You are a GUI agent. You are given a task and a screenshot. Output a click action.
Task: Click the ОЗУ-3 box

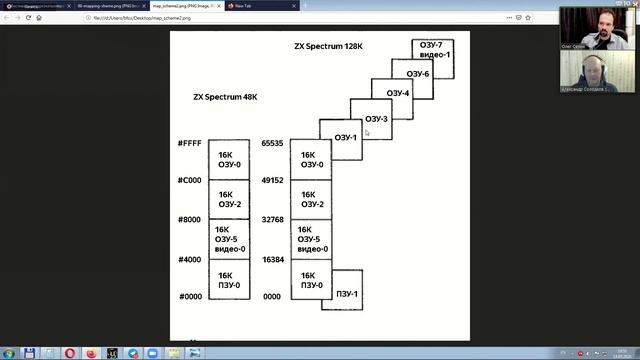[371, 119]
